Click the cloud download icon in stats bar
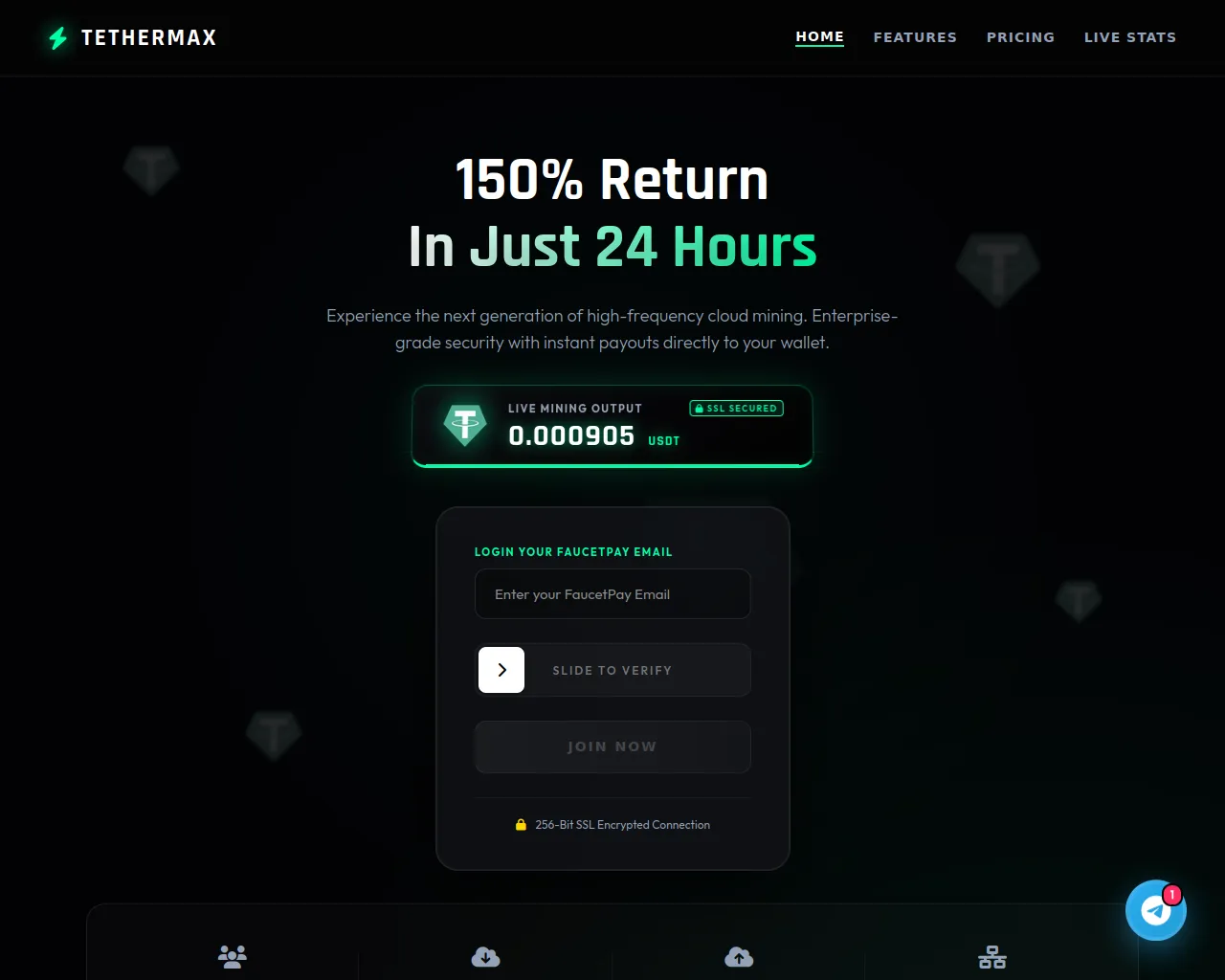The width and height of the screenshot is (1225, 980). (x=486, y=956)
